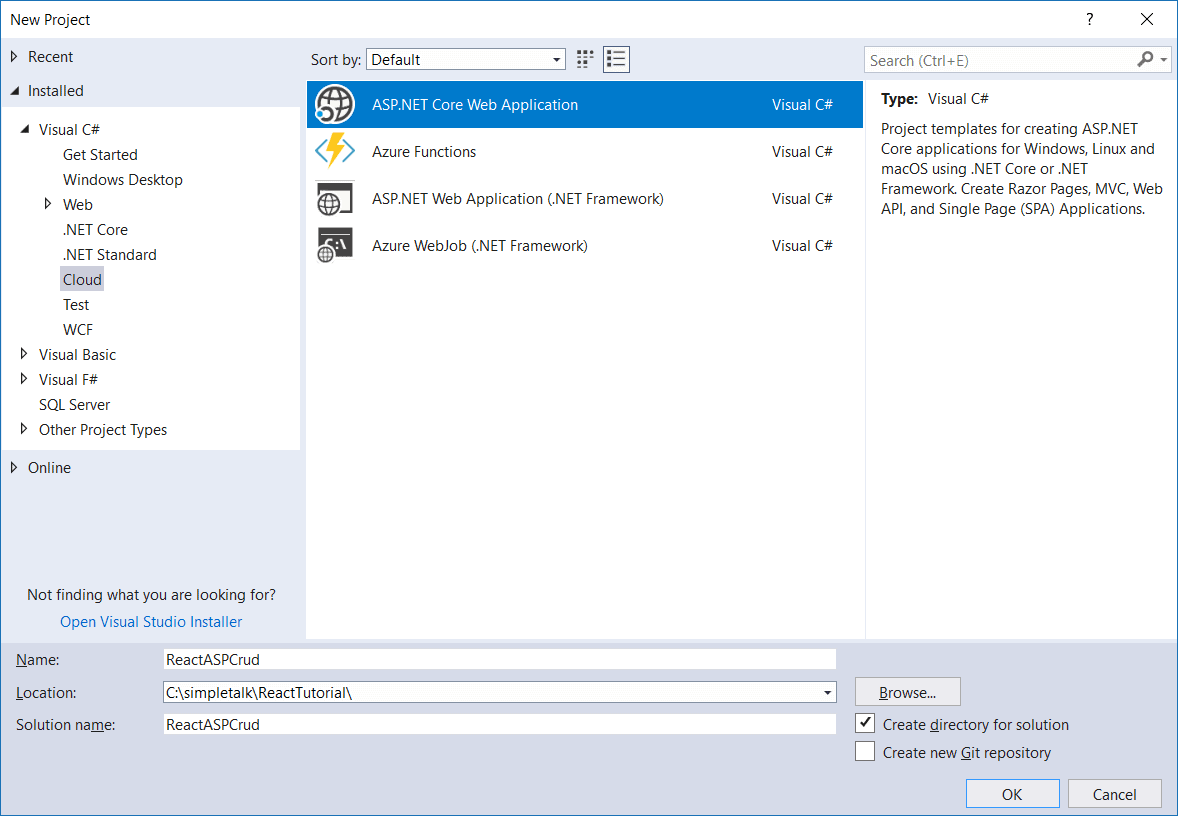This screenshot has height=816, width=1178.
Task: Click the Browse... button
Action: tap(908, 692)
